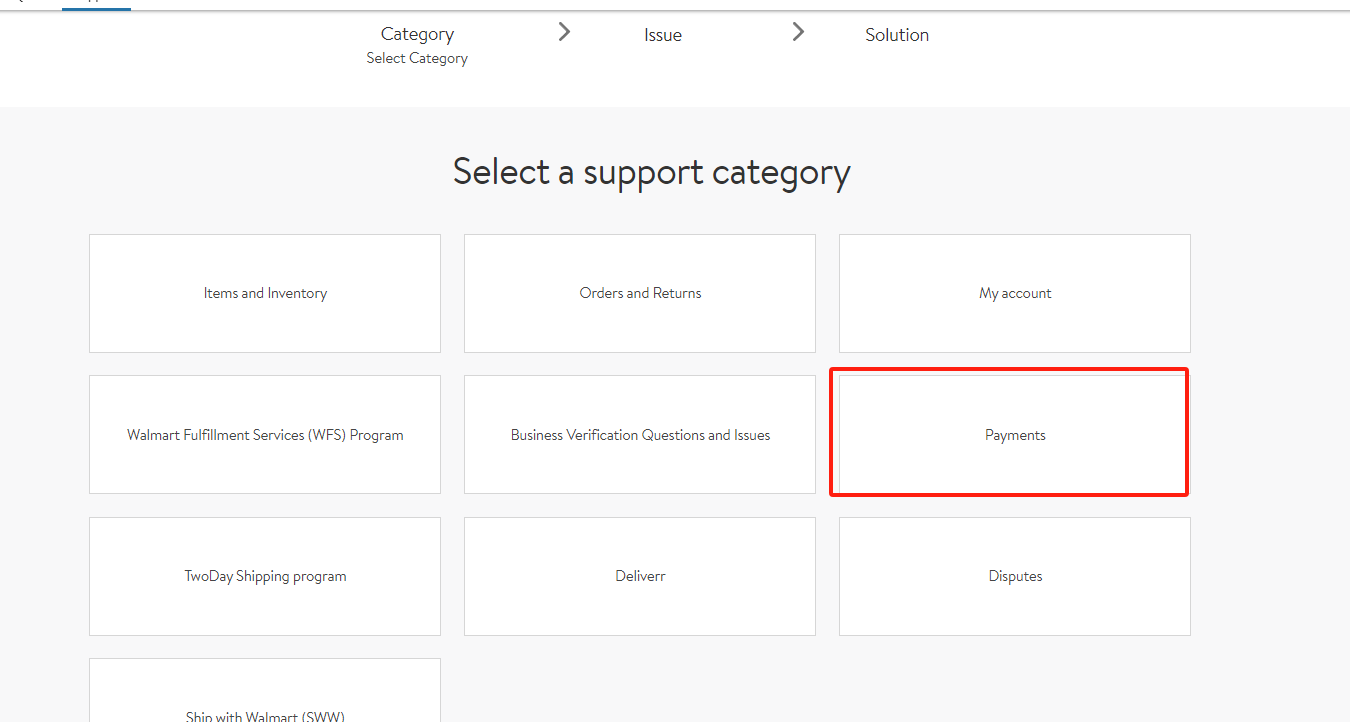Viewport: 1350px width, 722px height.
Task: Pick the Ship with Walmart (SWW) card
Action: point(265,700)
